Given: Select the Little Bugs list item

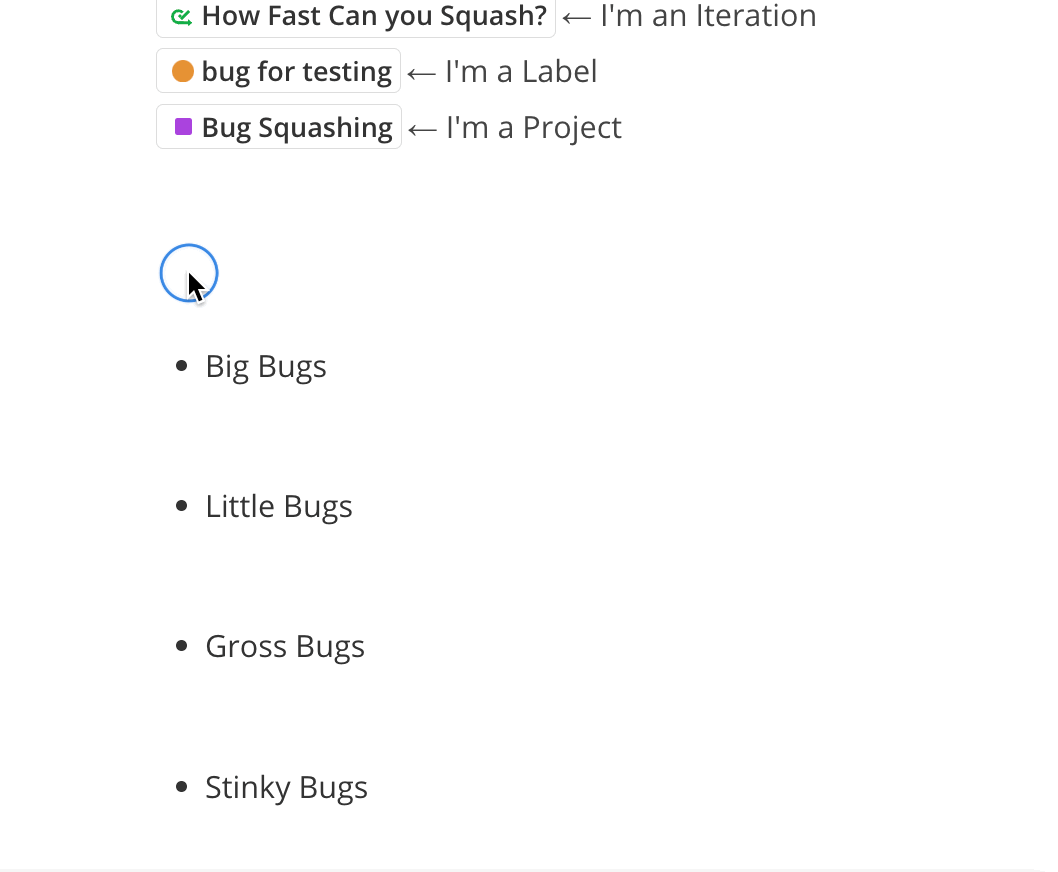Looking at the screenshot, I should pos(279,507).
